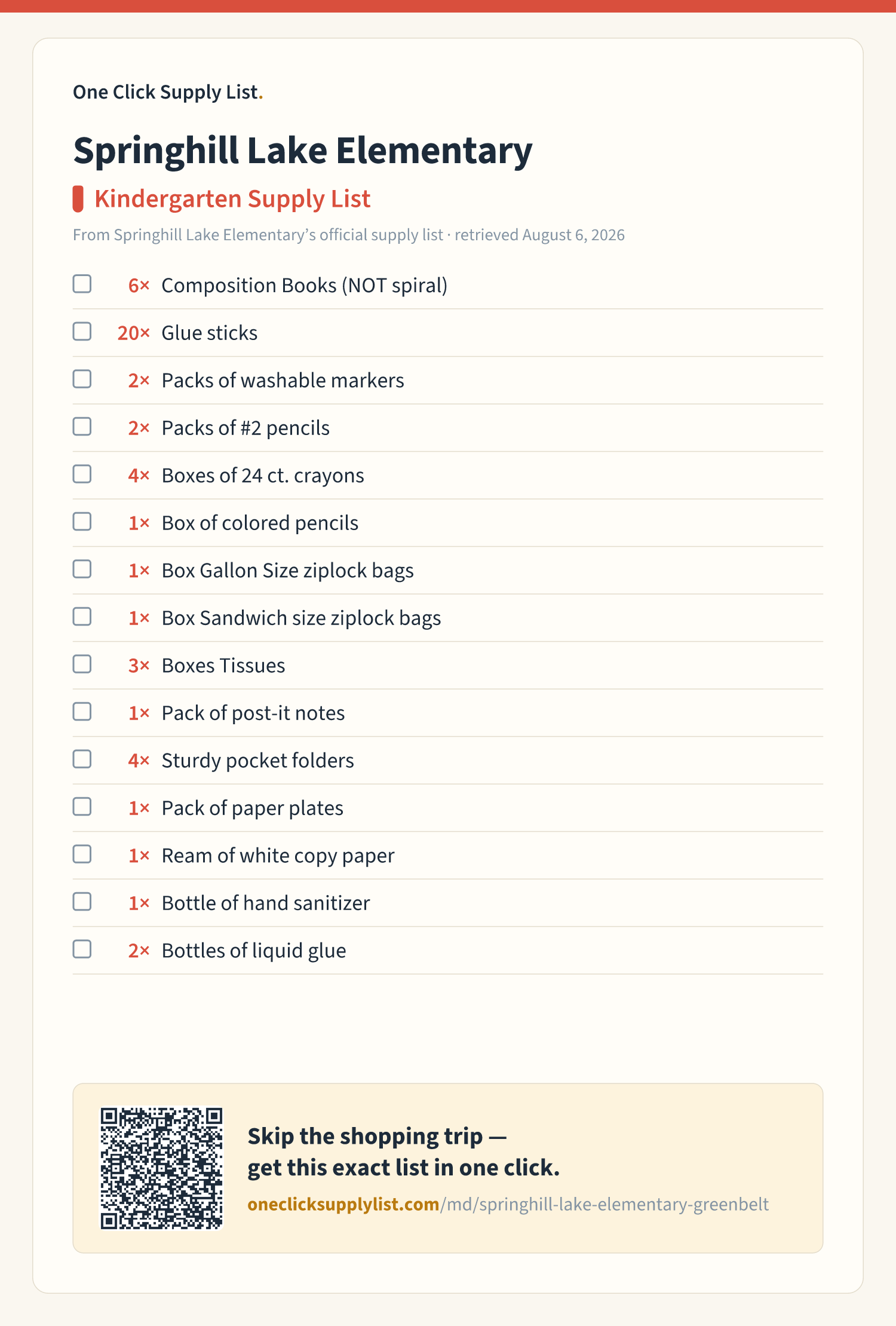Click the One Click Supply List logo

coord(168,92)
